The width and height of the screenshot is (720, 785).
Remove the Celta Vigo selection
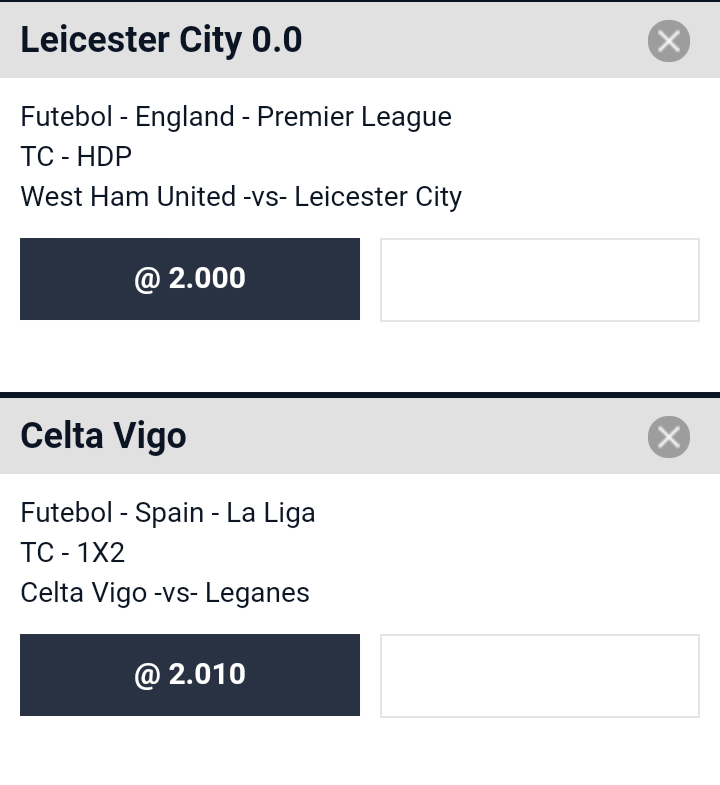(x=668, y=437)
